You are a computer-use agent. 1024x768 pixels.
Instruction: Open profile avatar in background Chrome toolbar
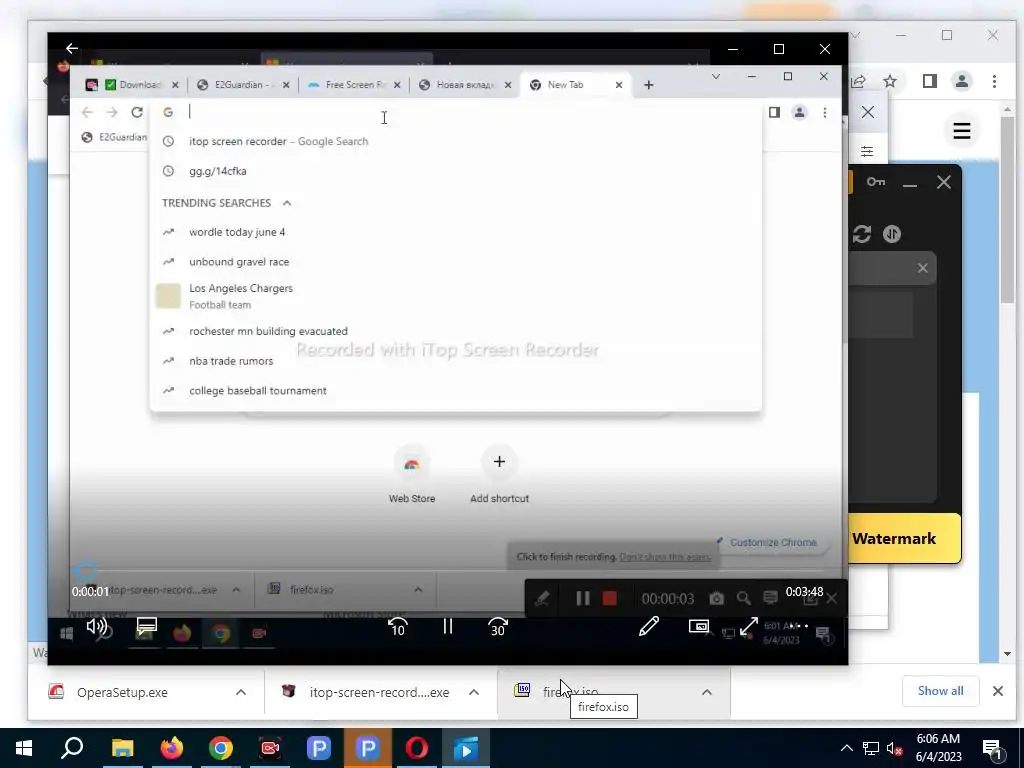coord(961,81)
